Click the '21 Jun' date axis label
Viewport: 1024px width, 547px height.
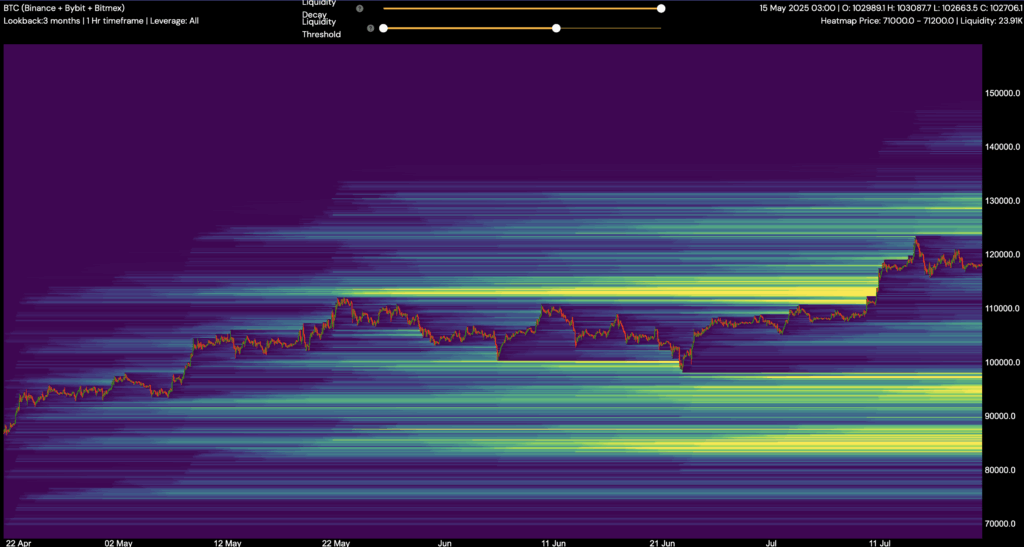tap(663, 542)
